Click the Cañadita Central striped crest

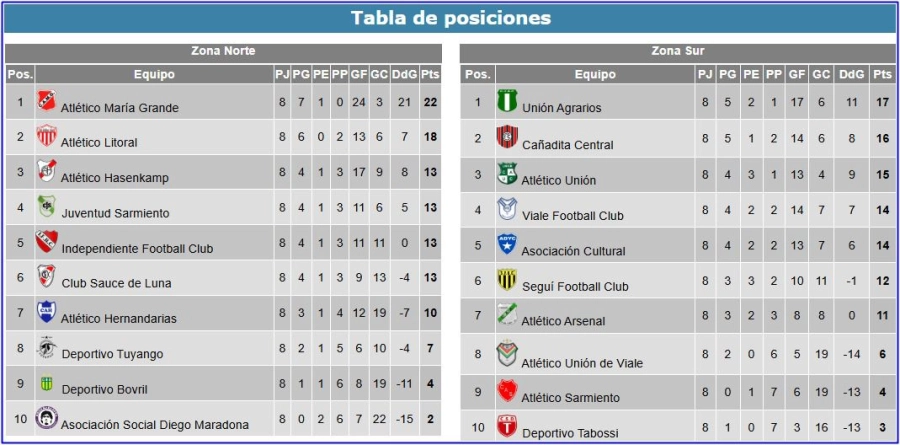pos(507,137)
